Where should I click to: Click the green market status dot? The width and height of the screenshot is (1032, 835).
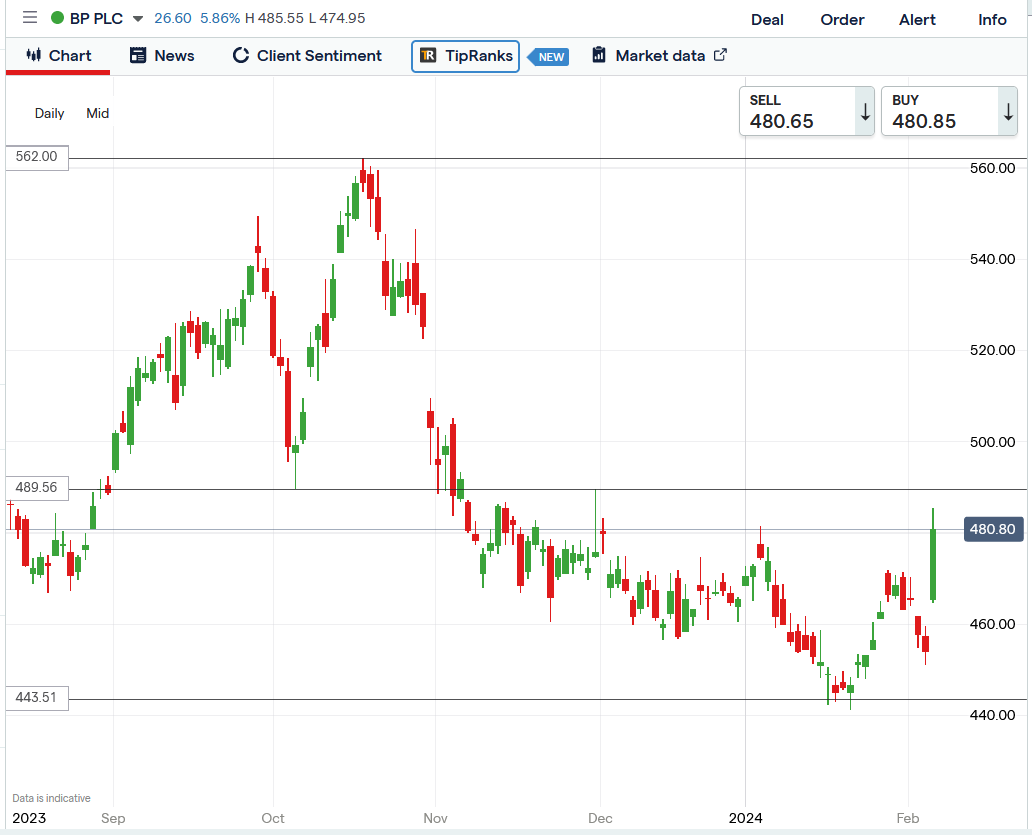57,18
